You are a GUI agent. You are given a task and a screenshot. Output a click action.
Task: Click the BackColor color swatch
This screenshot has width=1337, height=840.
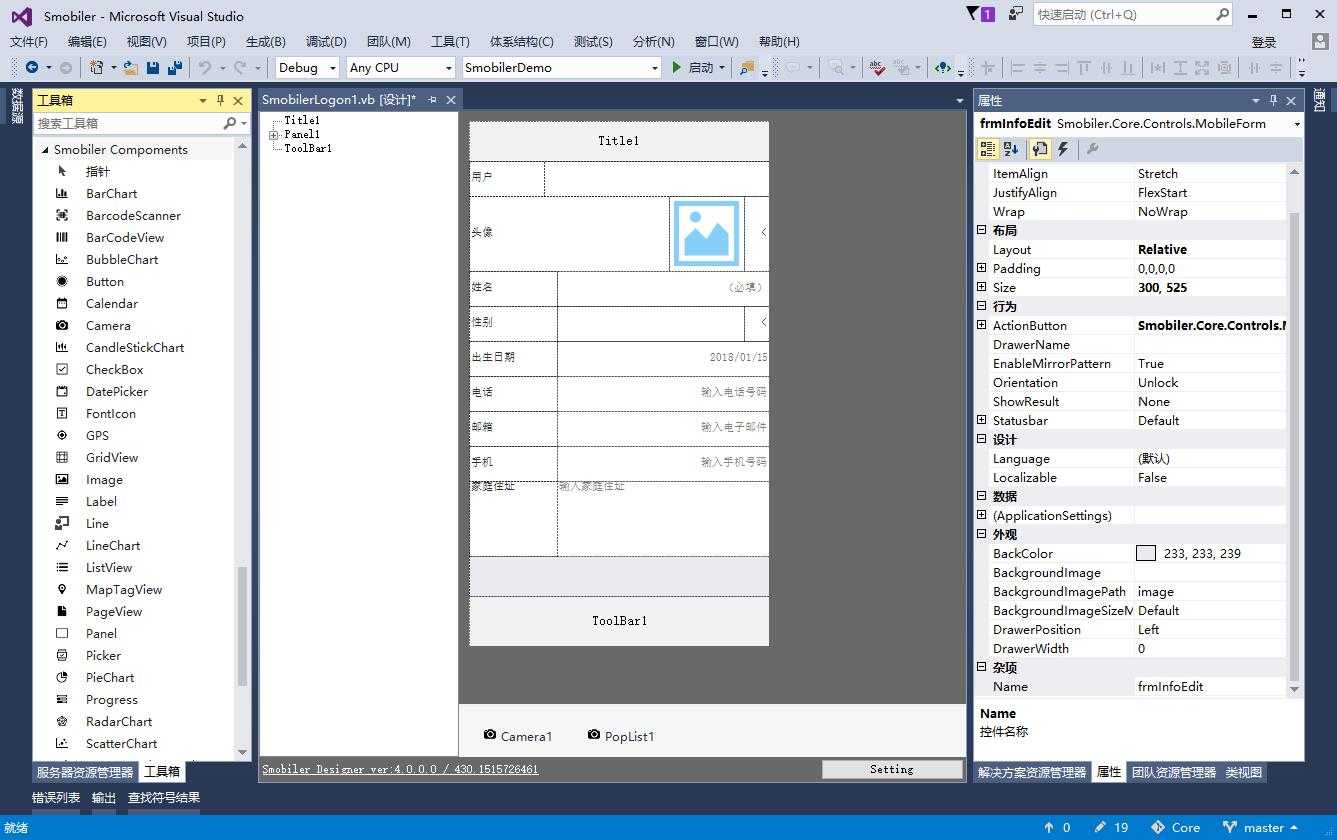[x=1146, y=553]
